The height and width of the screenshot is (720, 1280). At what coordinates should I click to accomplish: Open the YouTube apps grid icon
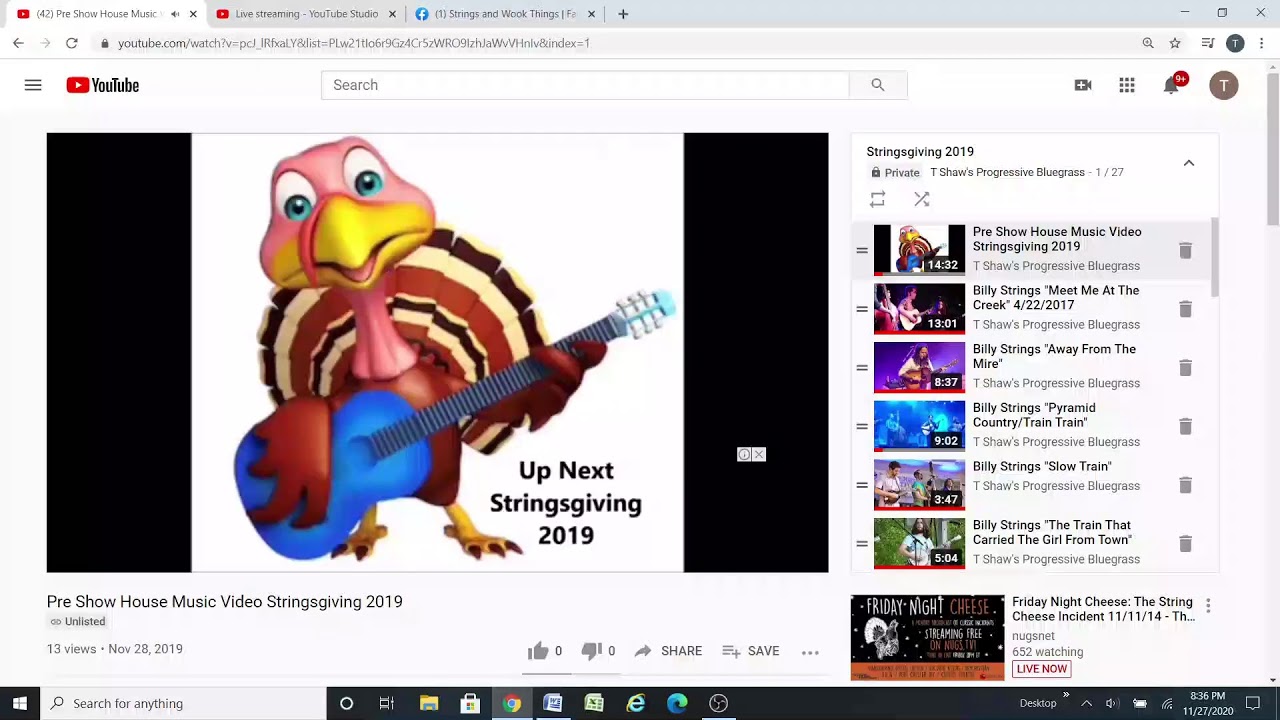click(1127, 85)
